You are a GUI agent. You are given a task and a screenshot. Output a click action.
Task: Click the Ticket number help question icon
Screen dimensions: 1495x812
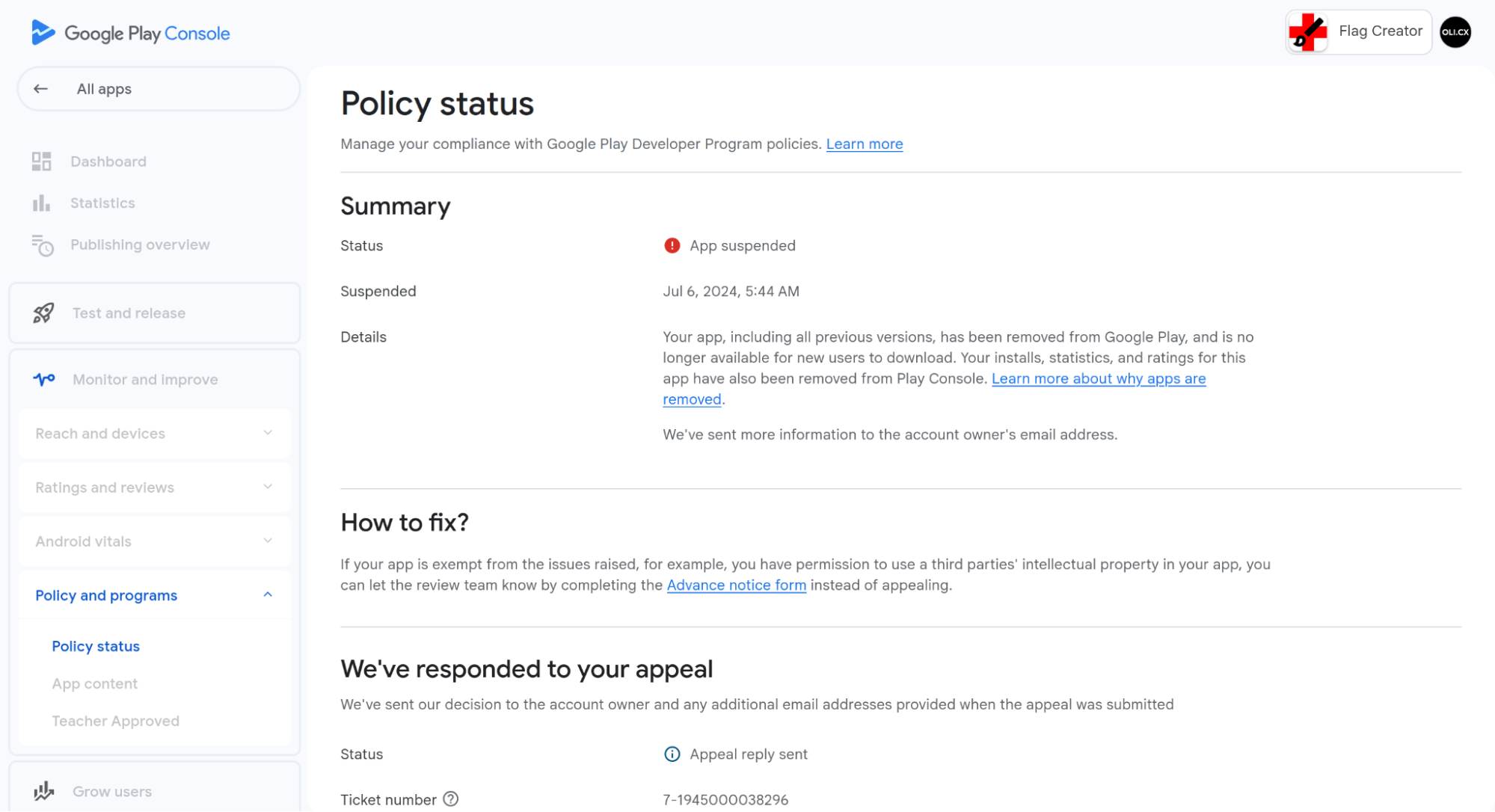point(450,799)
